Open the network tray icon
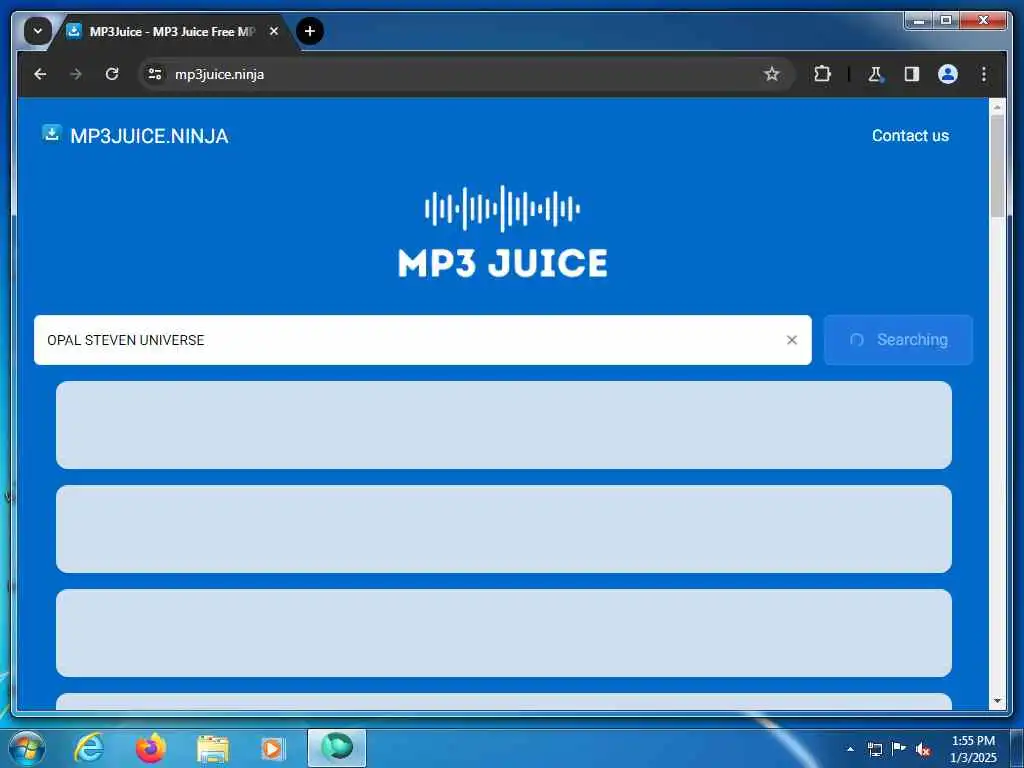The height and width of the screenshot is (768, 1024). pyautogui.click(x=874, y=749)
